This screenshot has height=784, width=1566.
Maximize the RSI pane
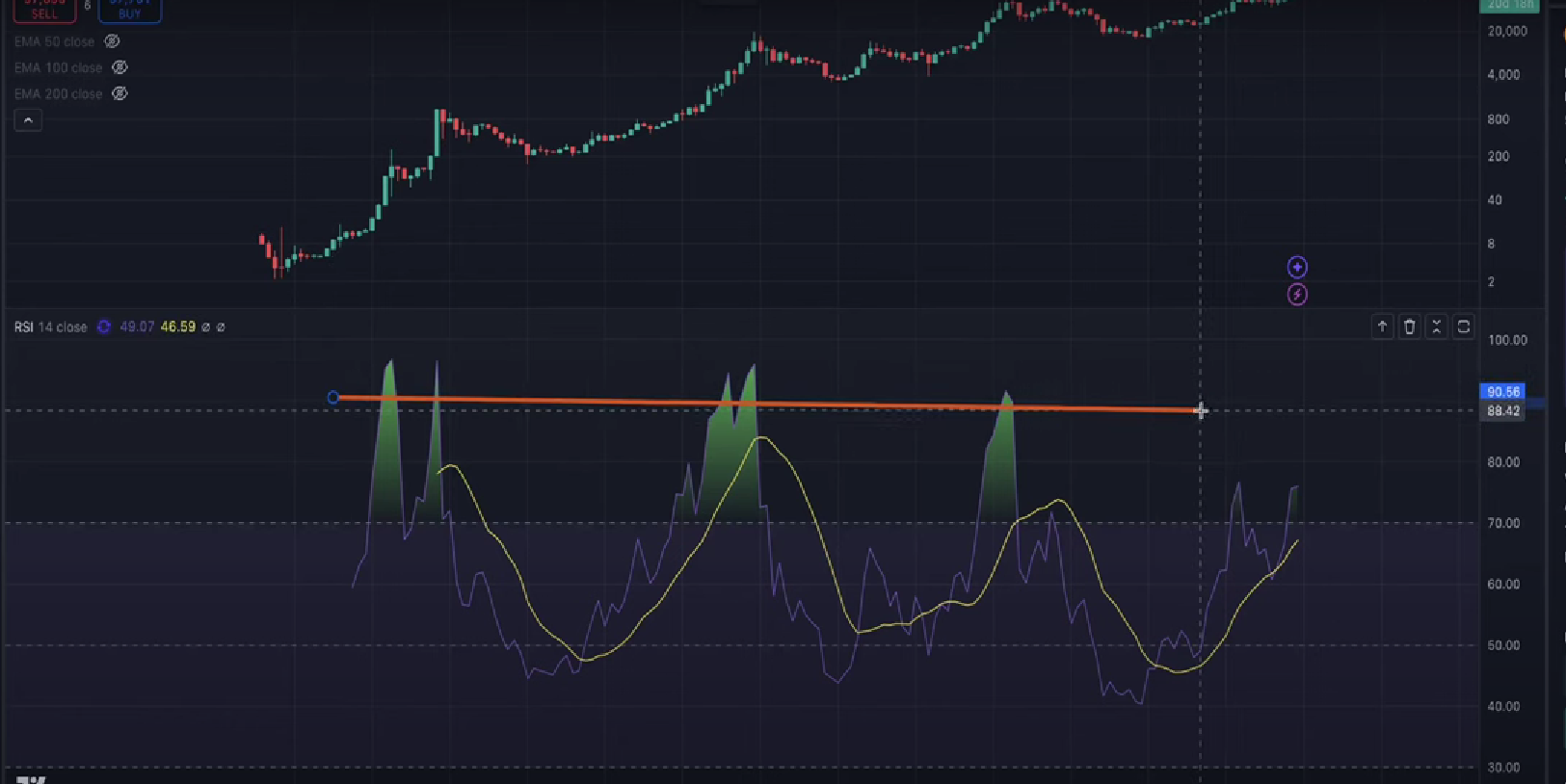point(1463,327)
